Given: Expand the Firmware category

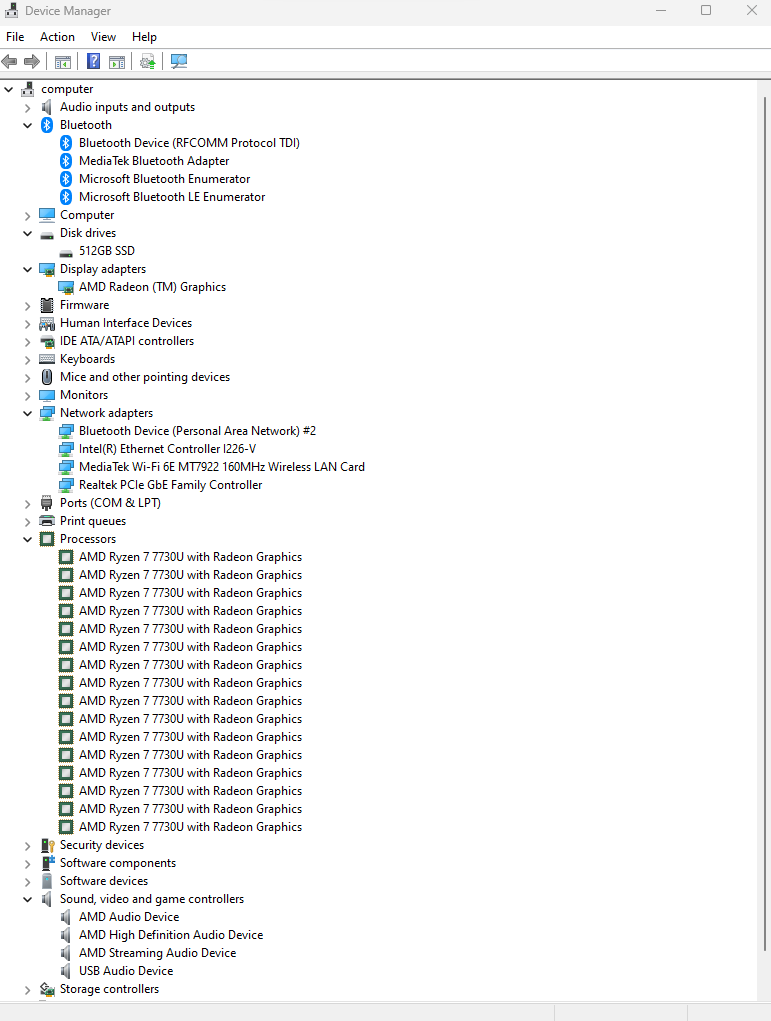Looking at the screenshot, I should coord(27,305).
